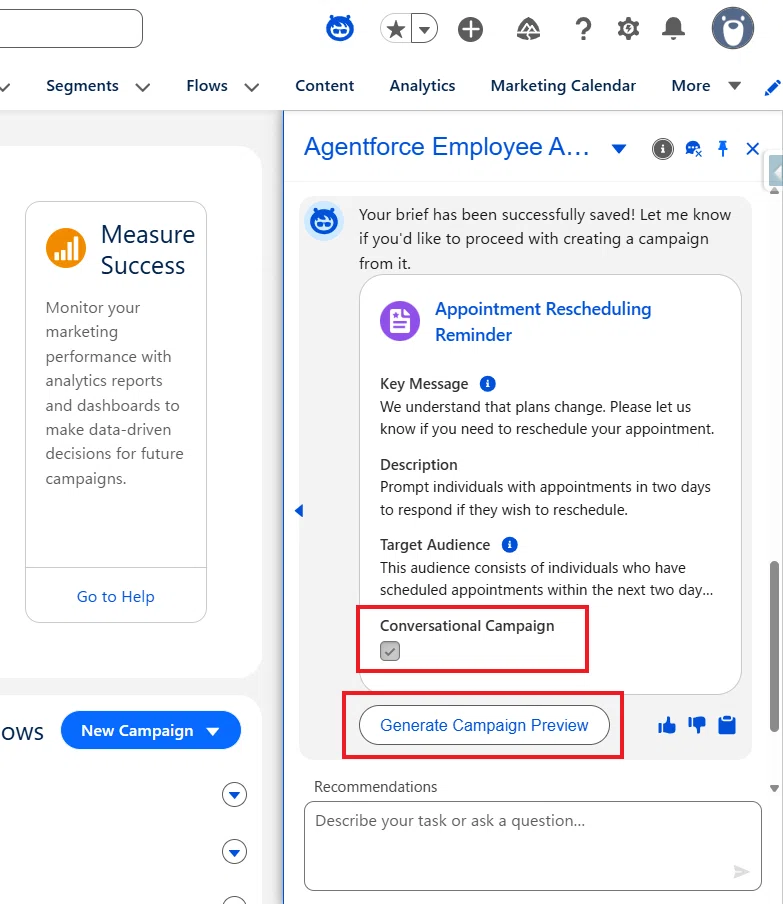Click the Measure Success heading
The height and width of the screenshot is (904, 783).
pyautogui.click(x=148, y=250)
